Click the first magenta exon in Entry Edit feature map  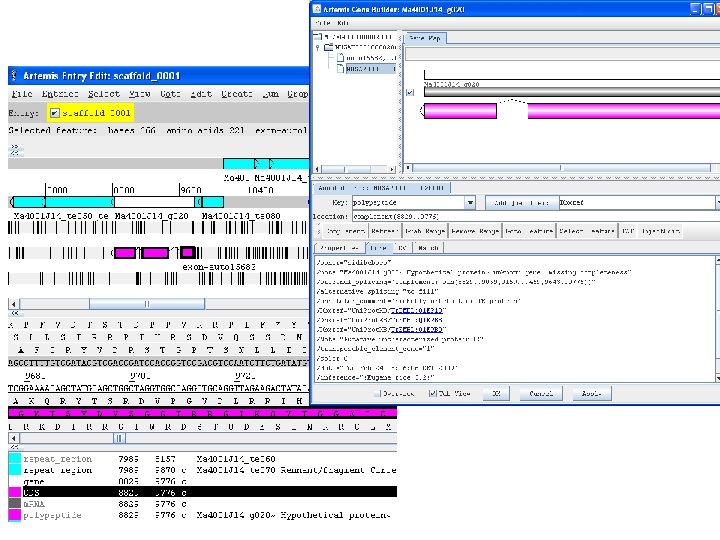click(125, 253)
